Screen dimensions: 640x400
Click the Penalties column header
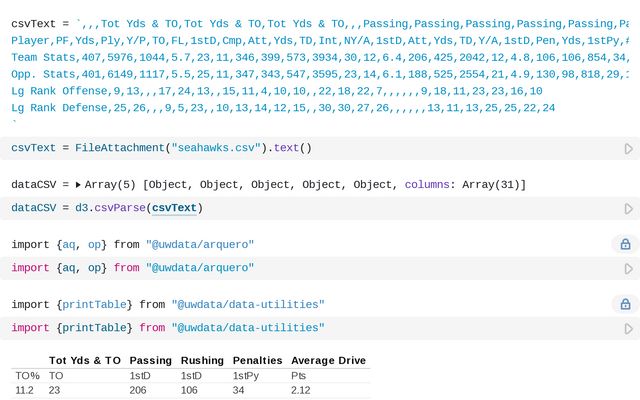tap(258, 360)
